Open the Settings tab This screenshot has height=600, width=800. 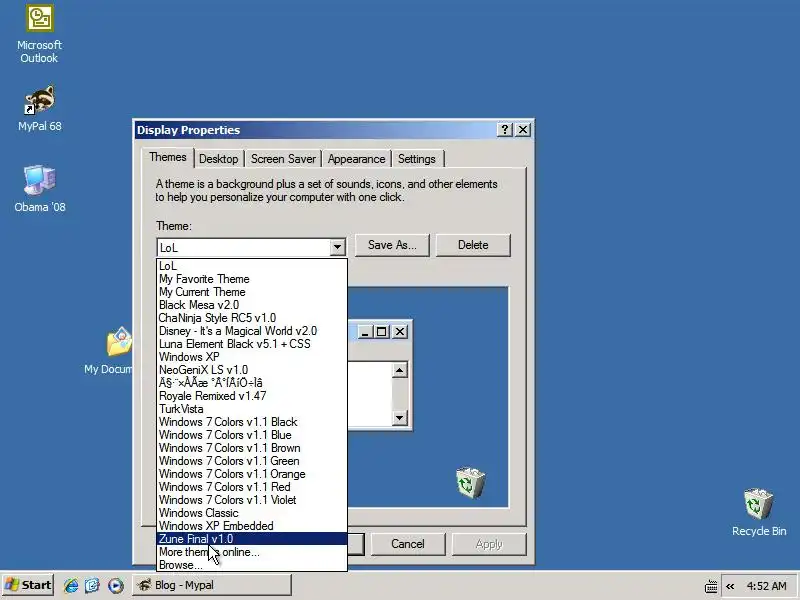pyautogui.click(x=416, y=159)
